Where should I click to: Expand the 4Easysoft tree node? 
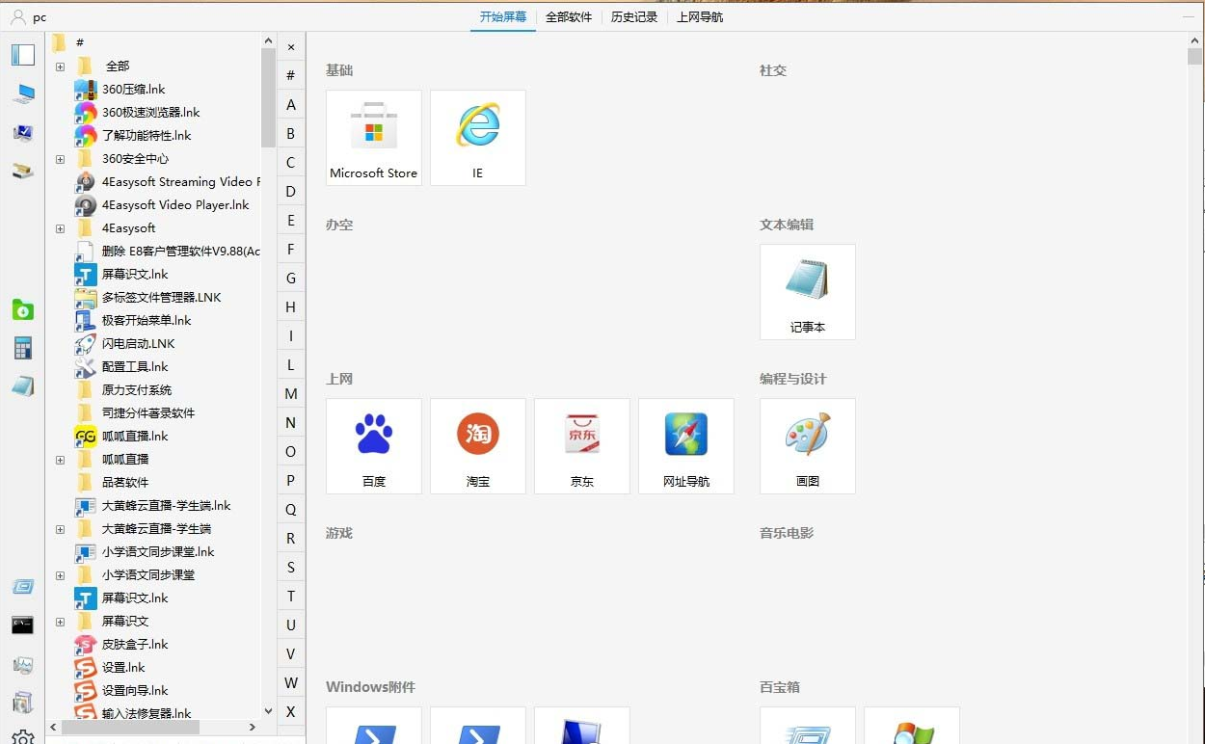click(x=60, y=227)
